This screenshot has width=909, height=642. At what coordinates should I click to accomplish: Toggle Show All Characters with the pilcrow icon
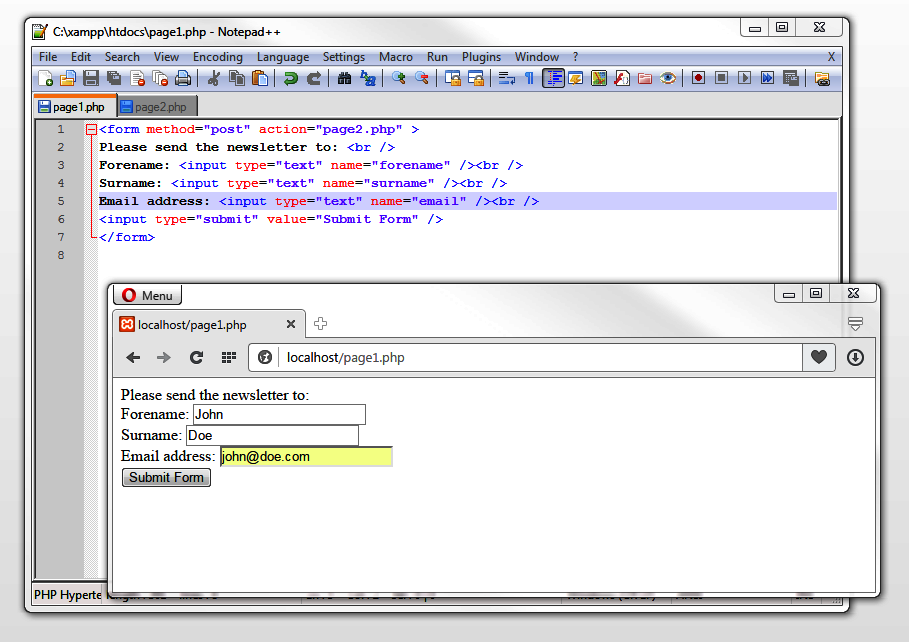coord(528,78)
